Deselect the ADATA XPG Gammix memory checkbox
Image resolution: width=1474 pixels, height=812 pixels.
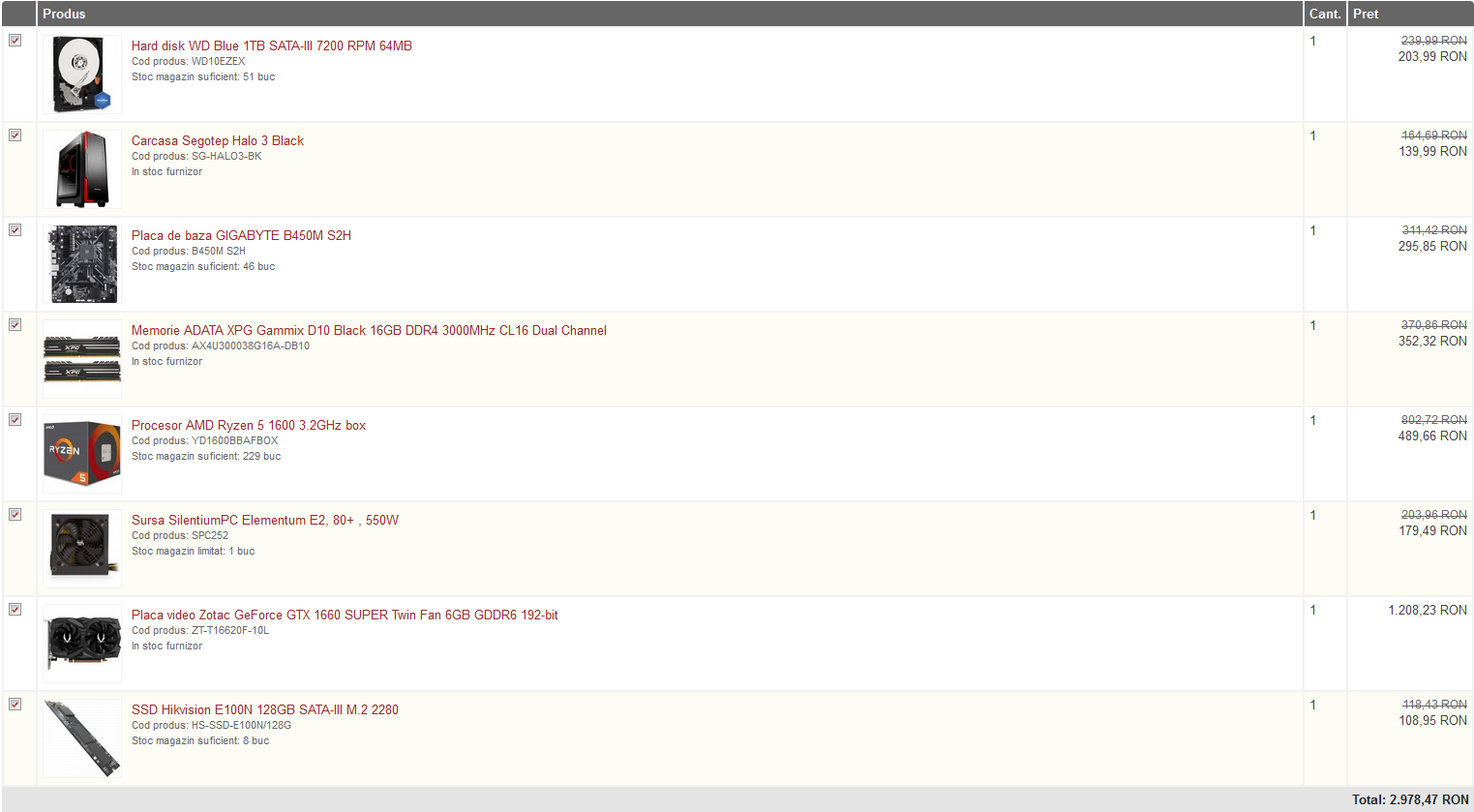tap(15, 325)
